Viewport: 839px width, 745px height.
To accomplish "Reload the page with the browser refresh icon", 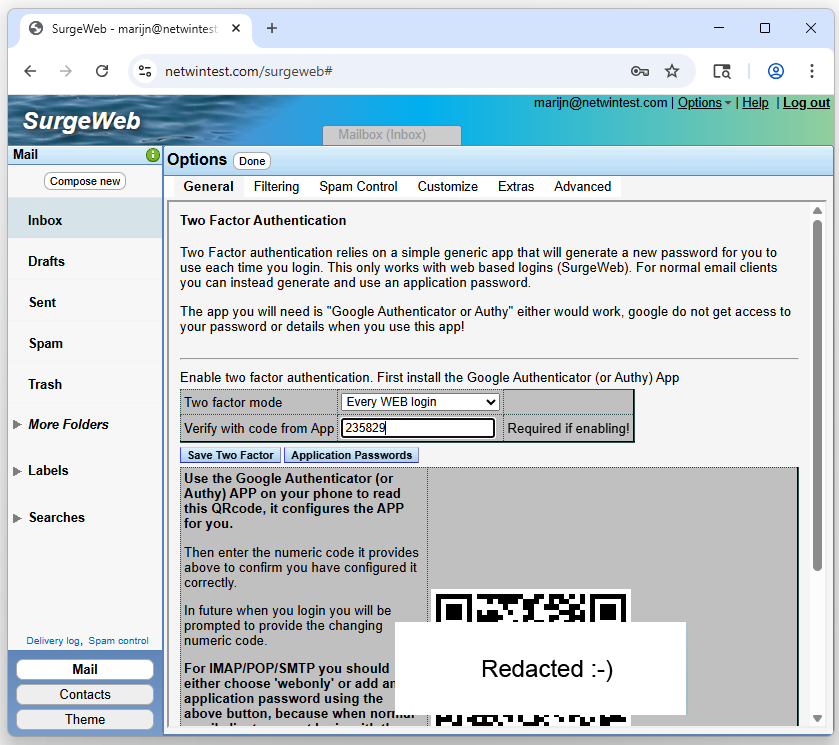I will (102, 71).
